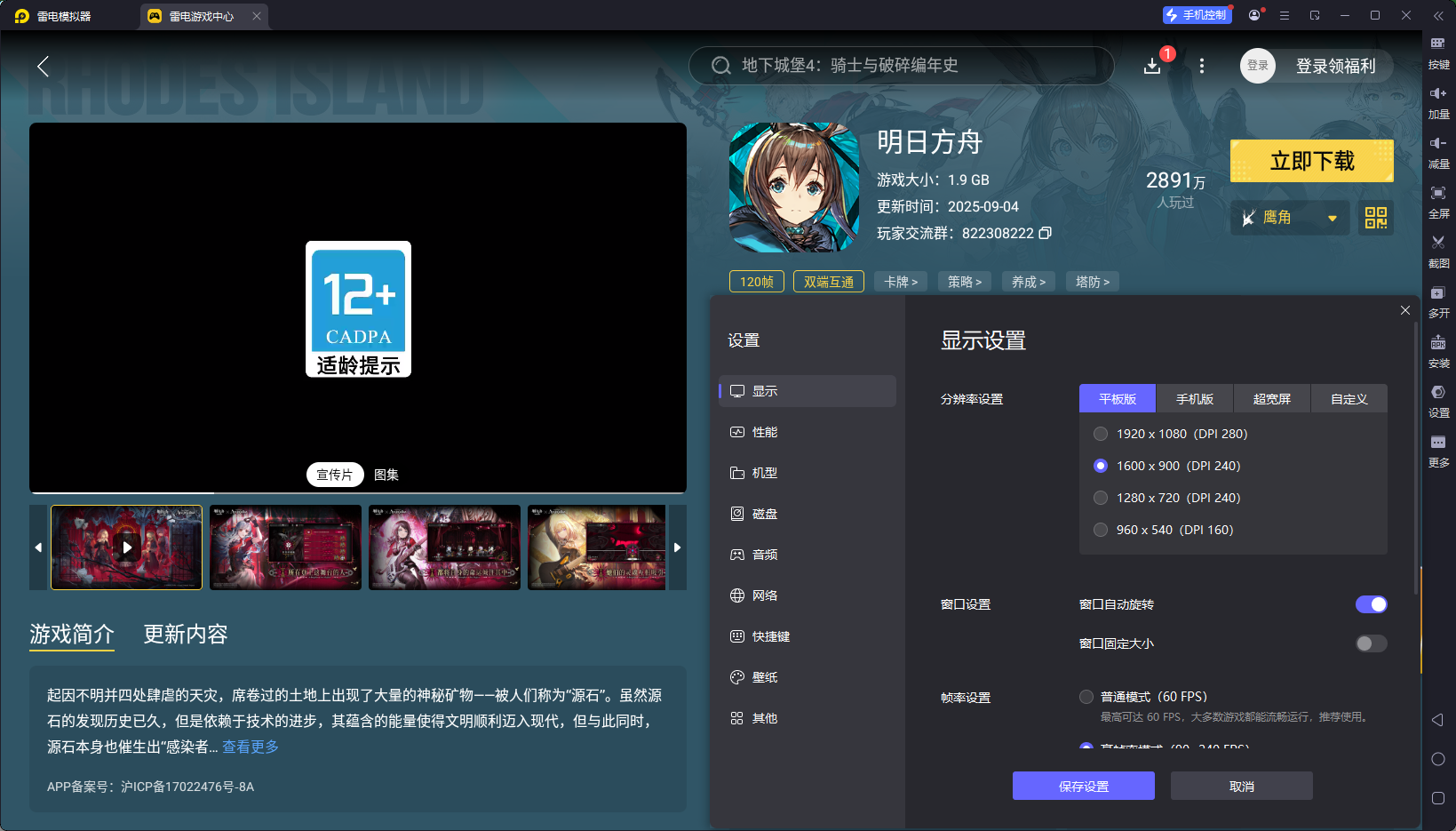Click 登录领福利 login button

1335,66
